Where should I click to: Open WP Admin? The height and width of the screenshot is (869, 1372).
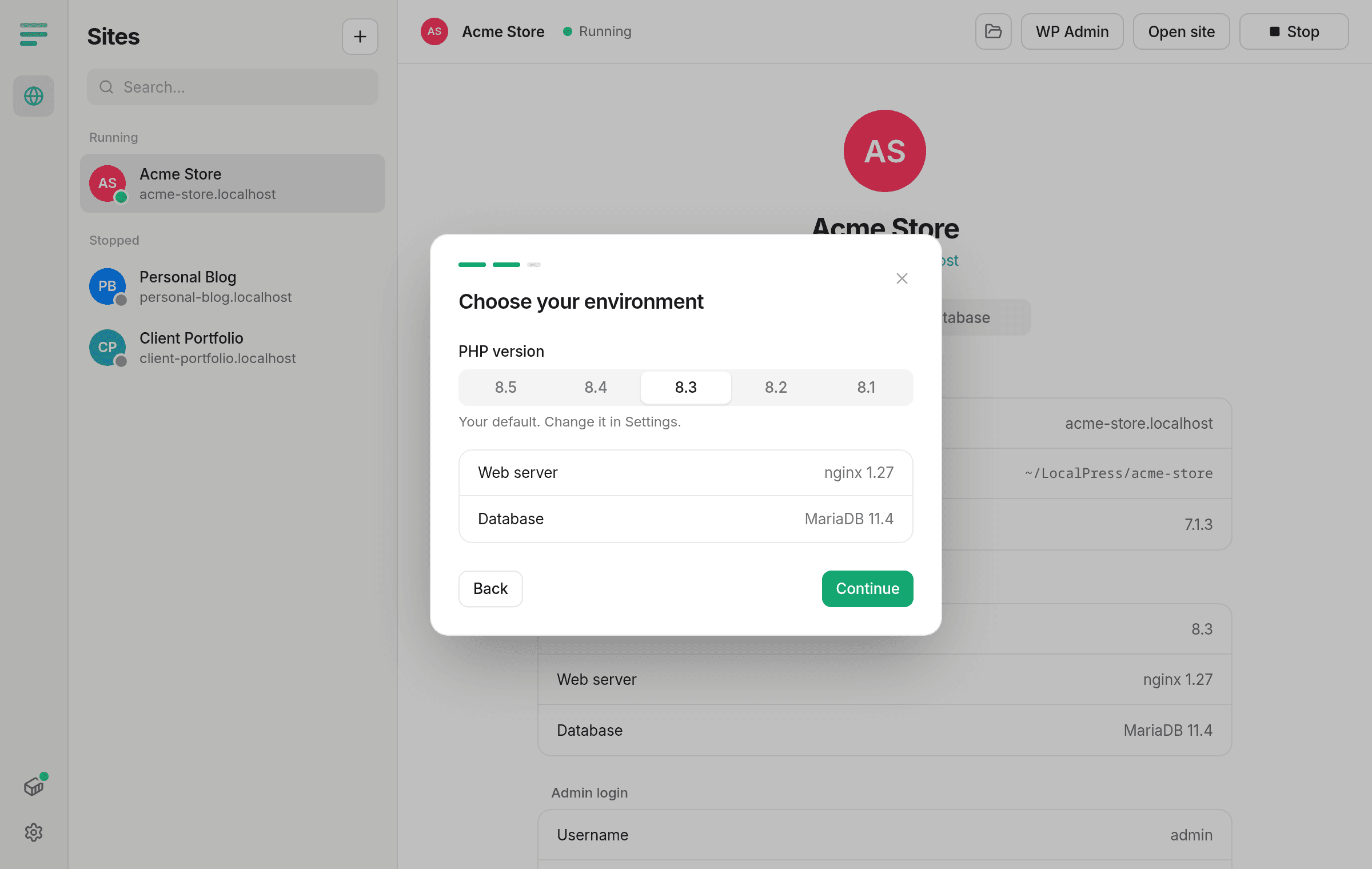[x=1072, y=31]
